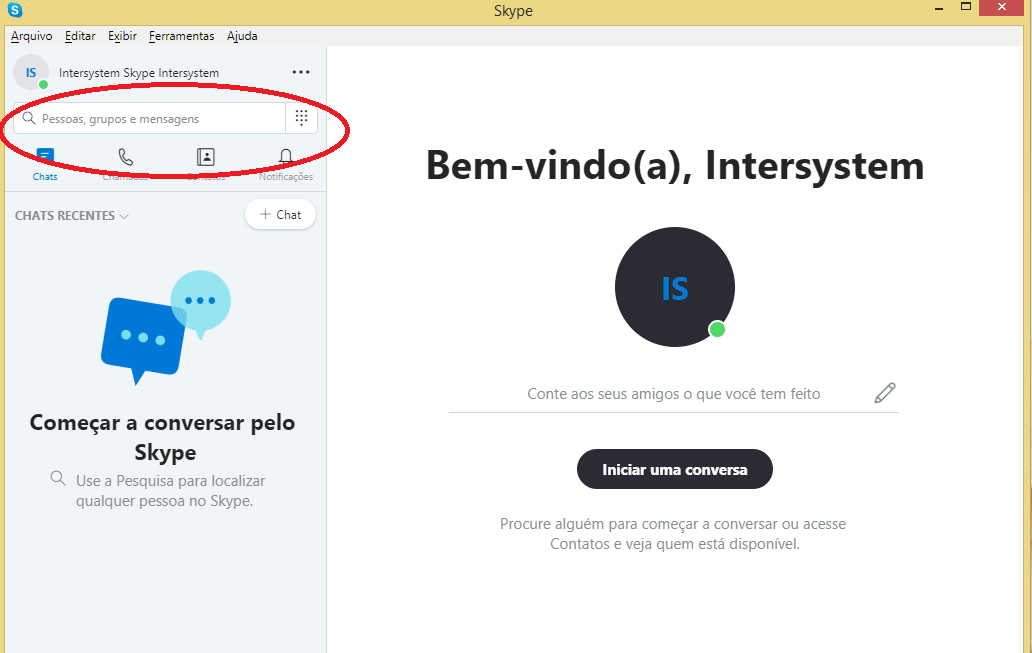Start a new chat with + Chat button

coord(280,215)
